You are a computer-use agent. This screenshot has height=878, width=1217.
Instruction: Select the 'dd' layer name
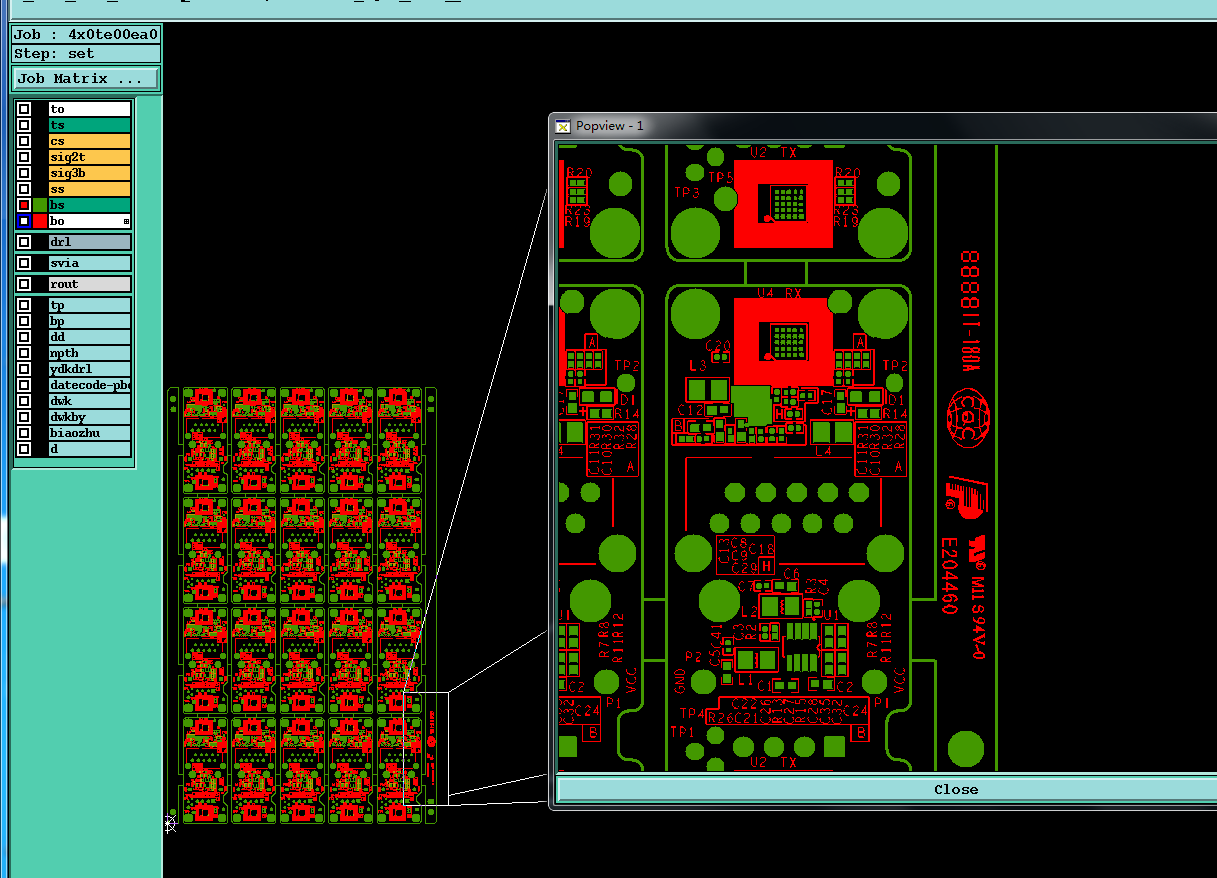tap(90, 337)
